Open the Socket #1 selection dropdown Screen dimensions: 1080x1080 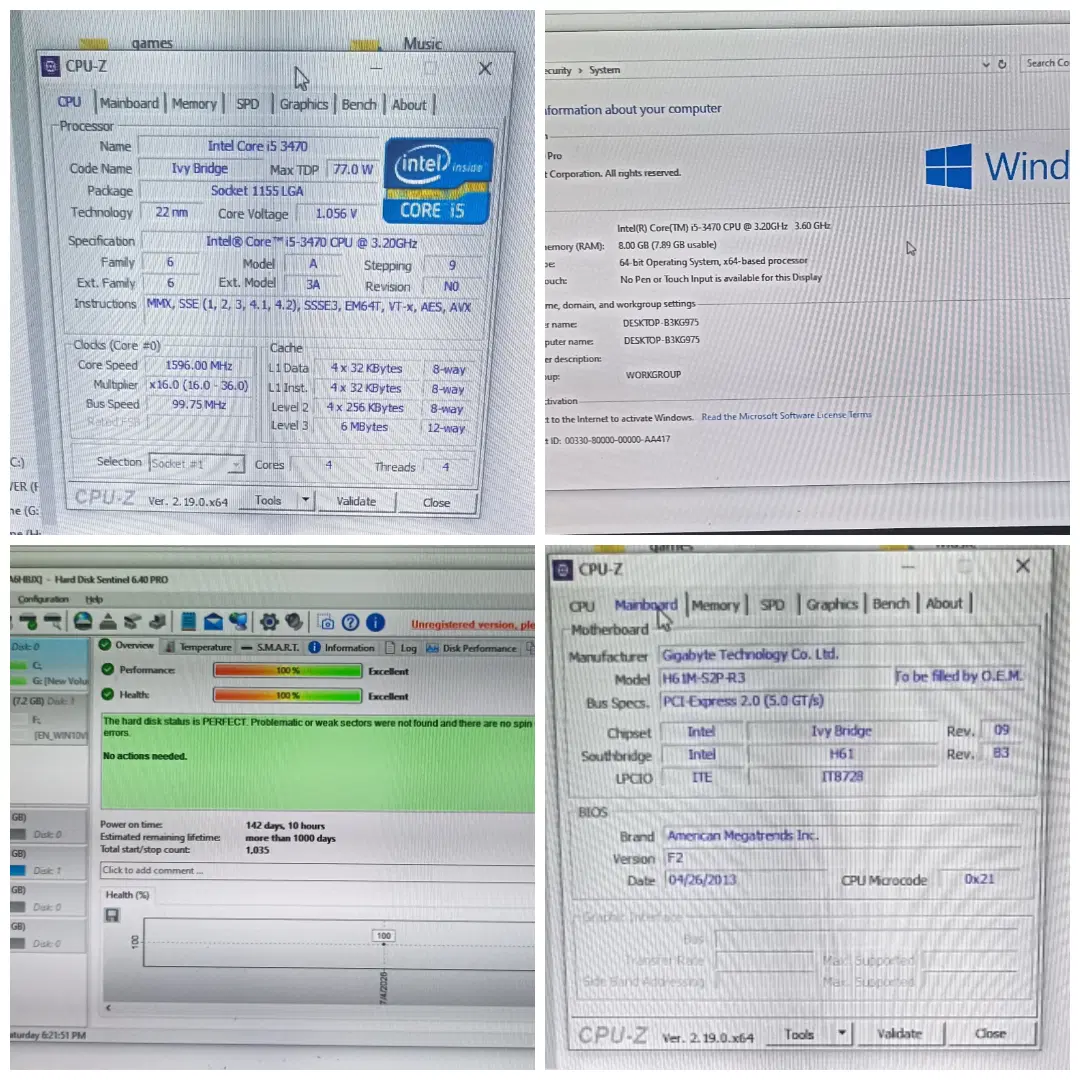pyautogui.click(x=197, y=464)
